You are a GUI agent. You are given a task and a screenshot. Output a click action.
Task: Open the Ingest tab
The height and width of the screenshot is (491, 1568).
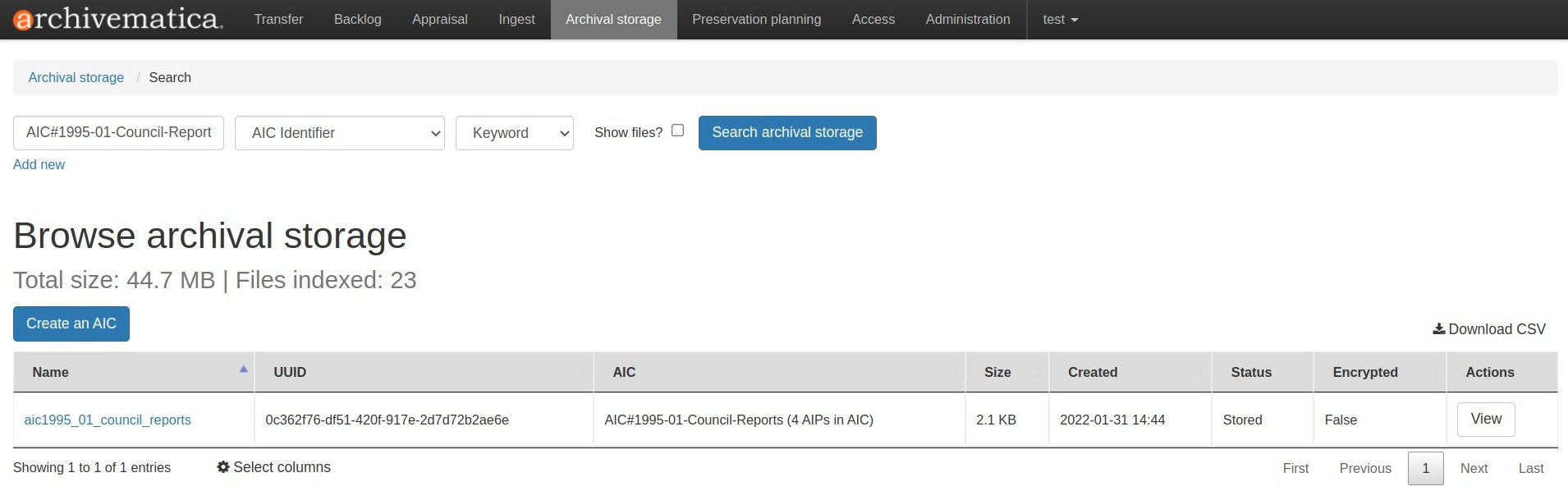click(516, 20)
